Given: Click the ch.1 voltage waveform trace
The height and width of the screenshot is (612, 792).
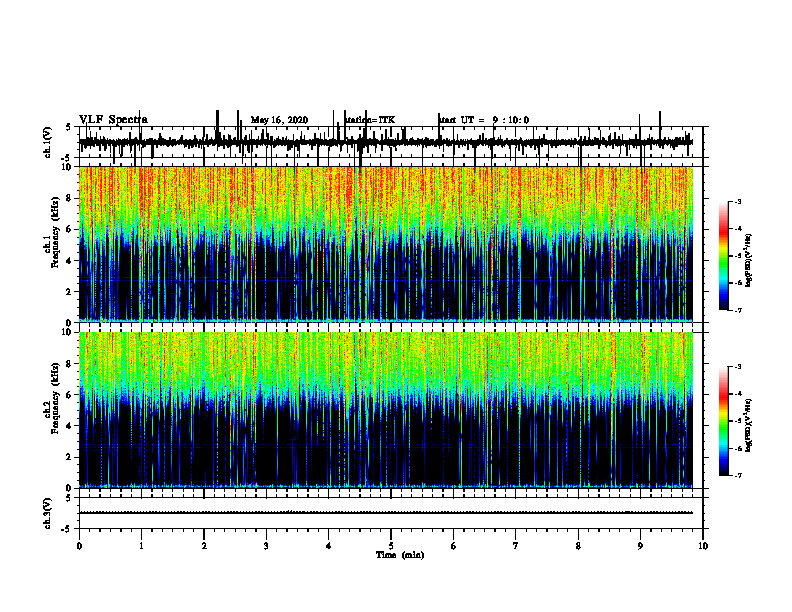Looking at the screenshot, I should (386, 142).
